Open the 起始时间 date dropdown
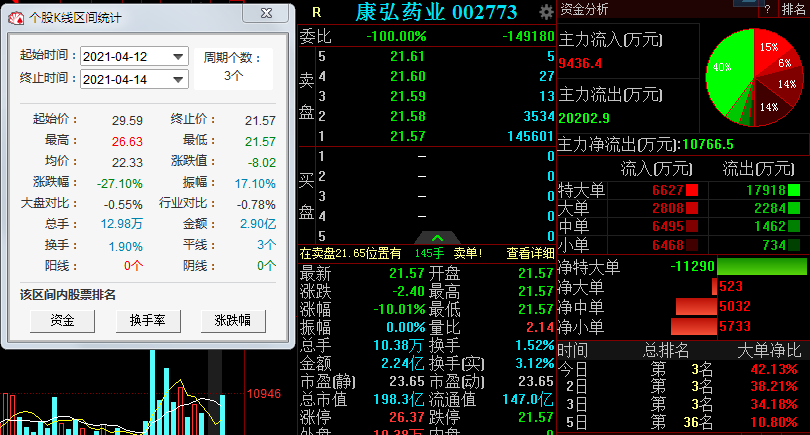The height and width of the screenshot is (435, 810). [178, 56]
